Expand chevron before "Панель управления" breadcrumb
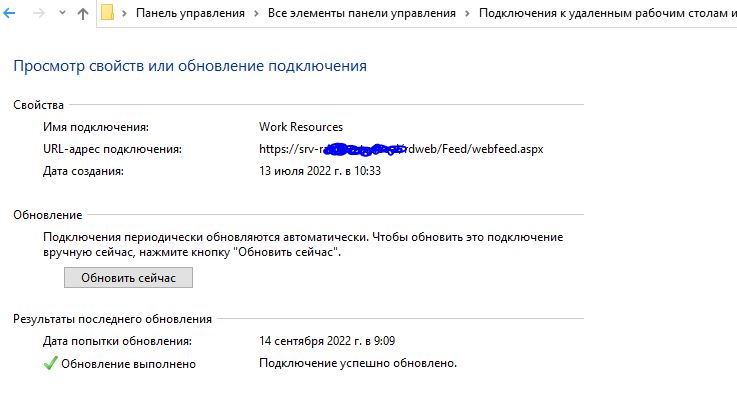This screenshot has height=394, width=737. click(124, 13)
